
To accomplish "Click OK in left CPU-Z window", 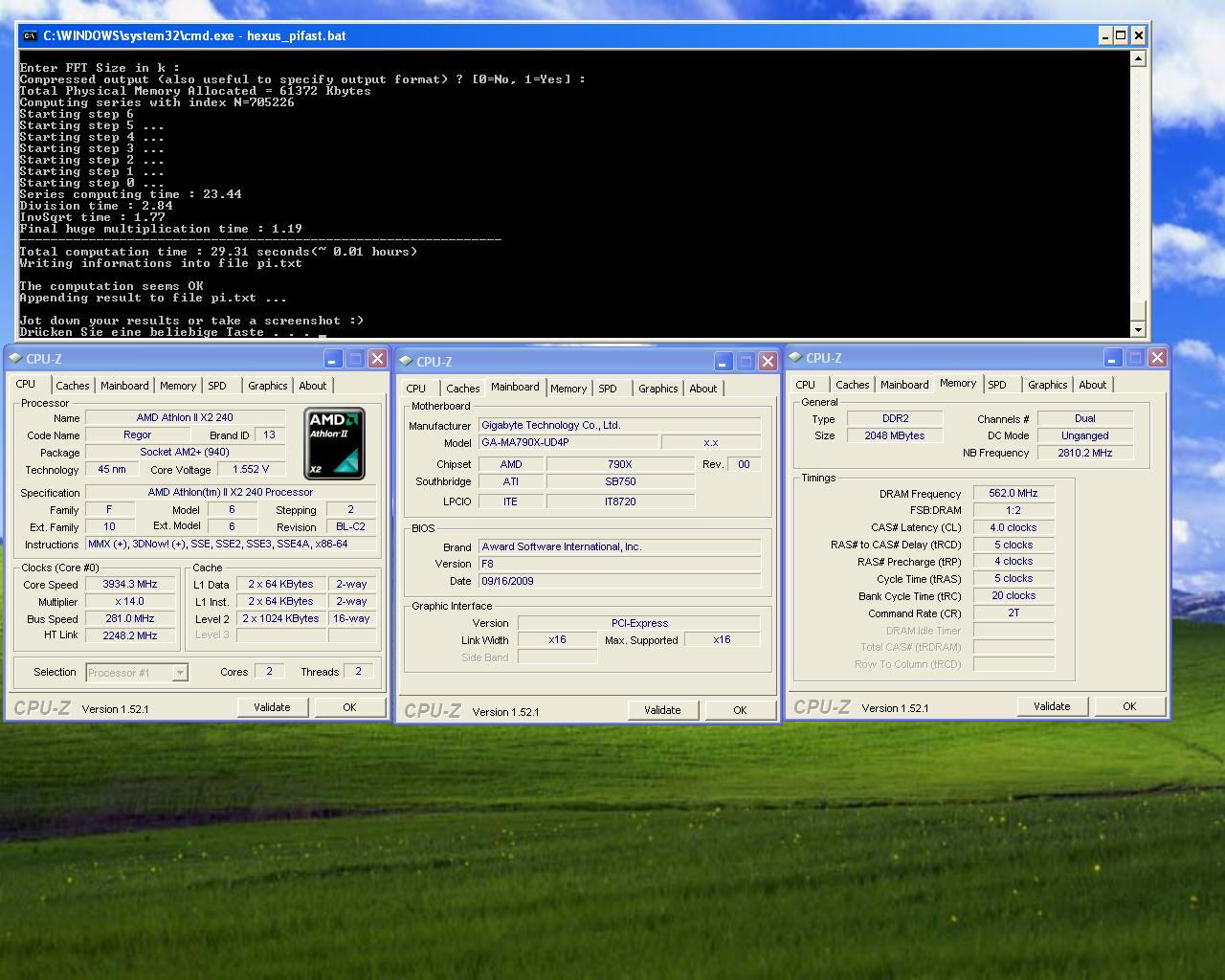I will coord(349,707).
